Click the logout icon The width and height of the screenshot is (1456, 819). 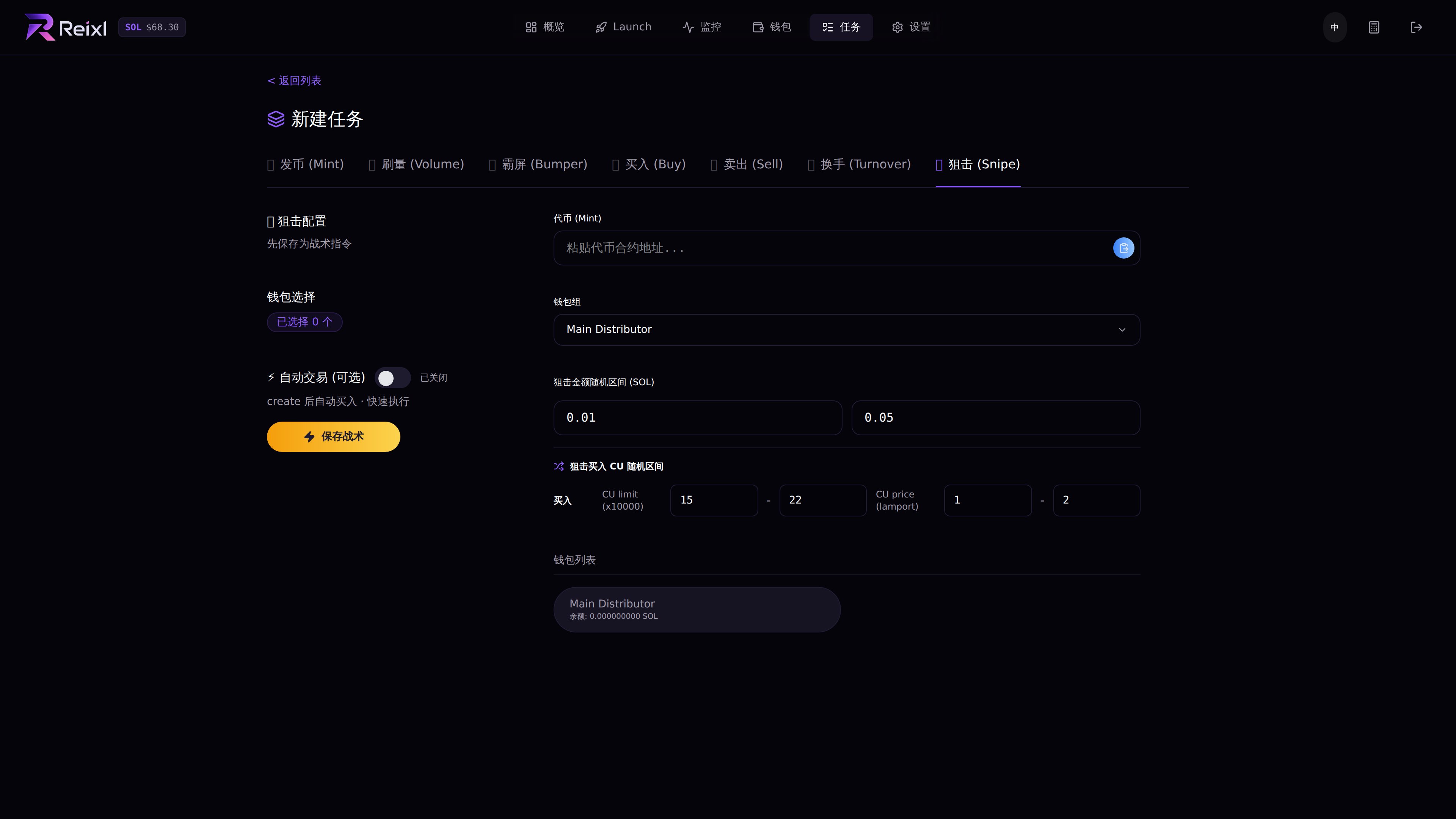(x=1417, y=27)
